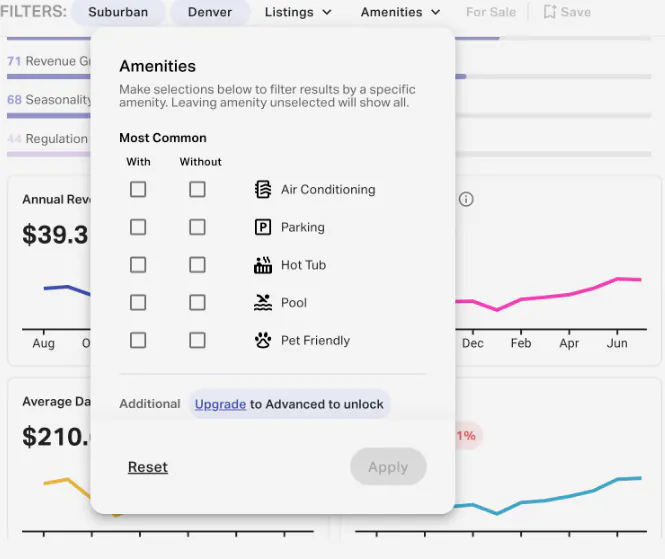The width and height of the screenshot is (665, 559).
Task: Collapse the Amenities dropdown
Action: click(400, 12)
